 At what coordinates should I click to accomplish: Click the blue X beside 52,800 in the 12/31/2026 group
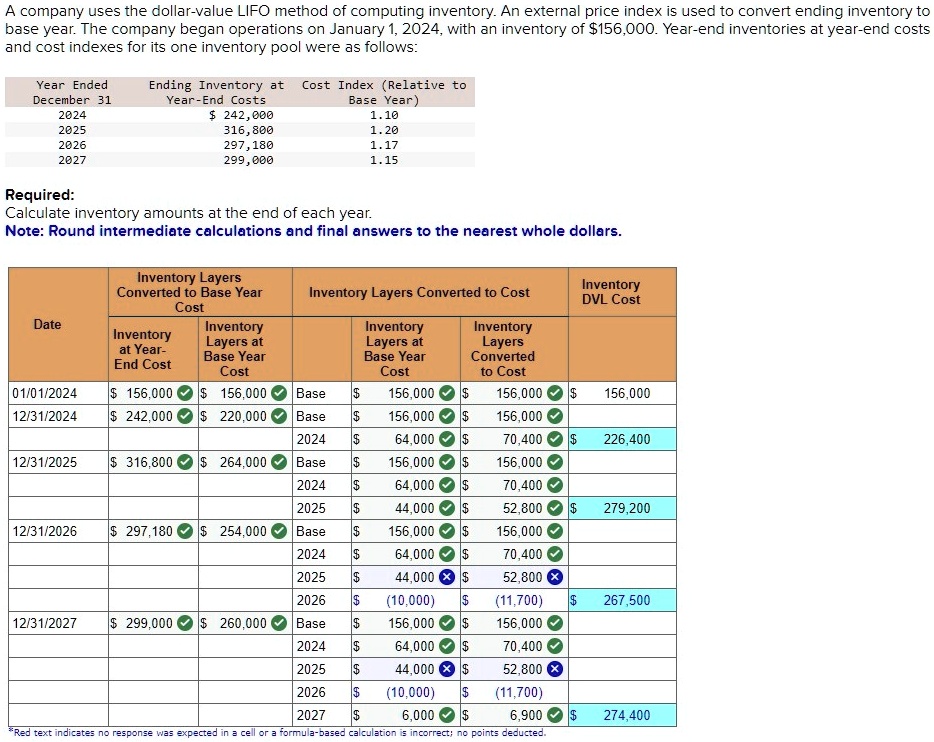[555, 577]
